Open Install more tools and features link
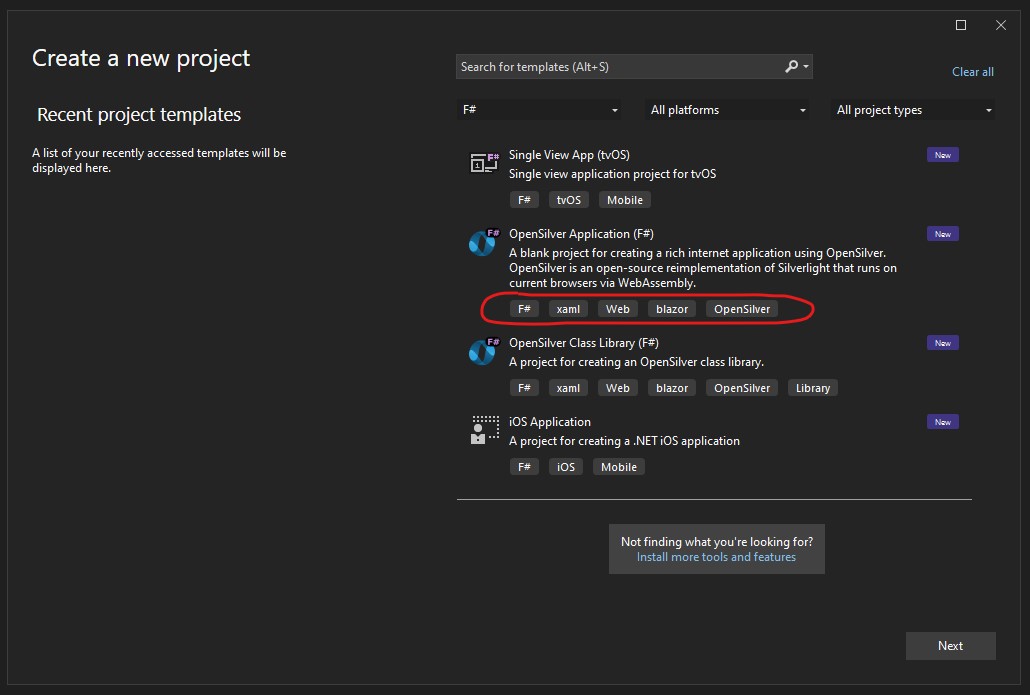Screen dimensions: 1030x695 716,558
